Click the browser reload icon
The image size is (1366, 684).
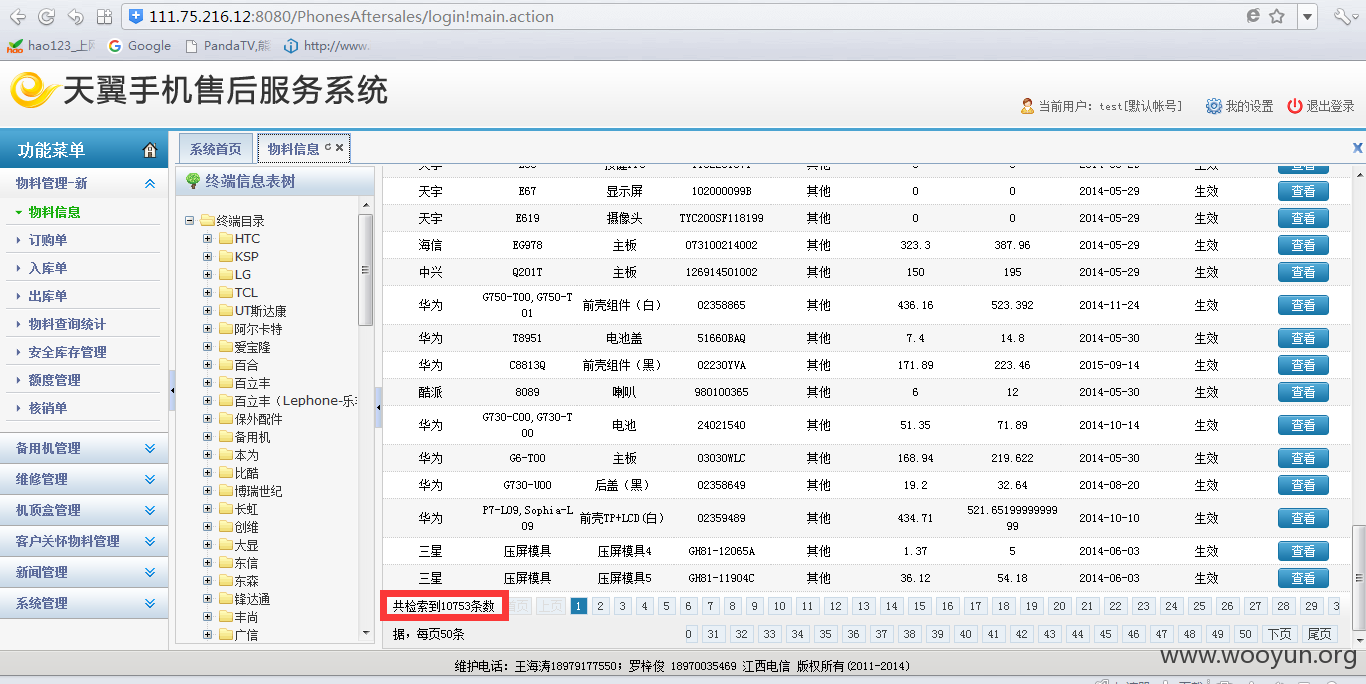pos(46,17)
